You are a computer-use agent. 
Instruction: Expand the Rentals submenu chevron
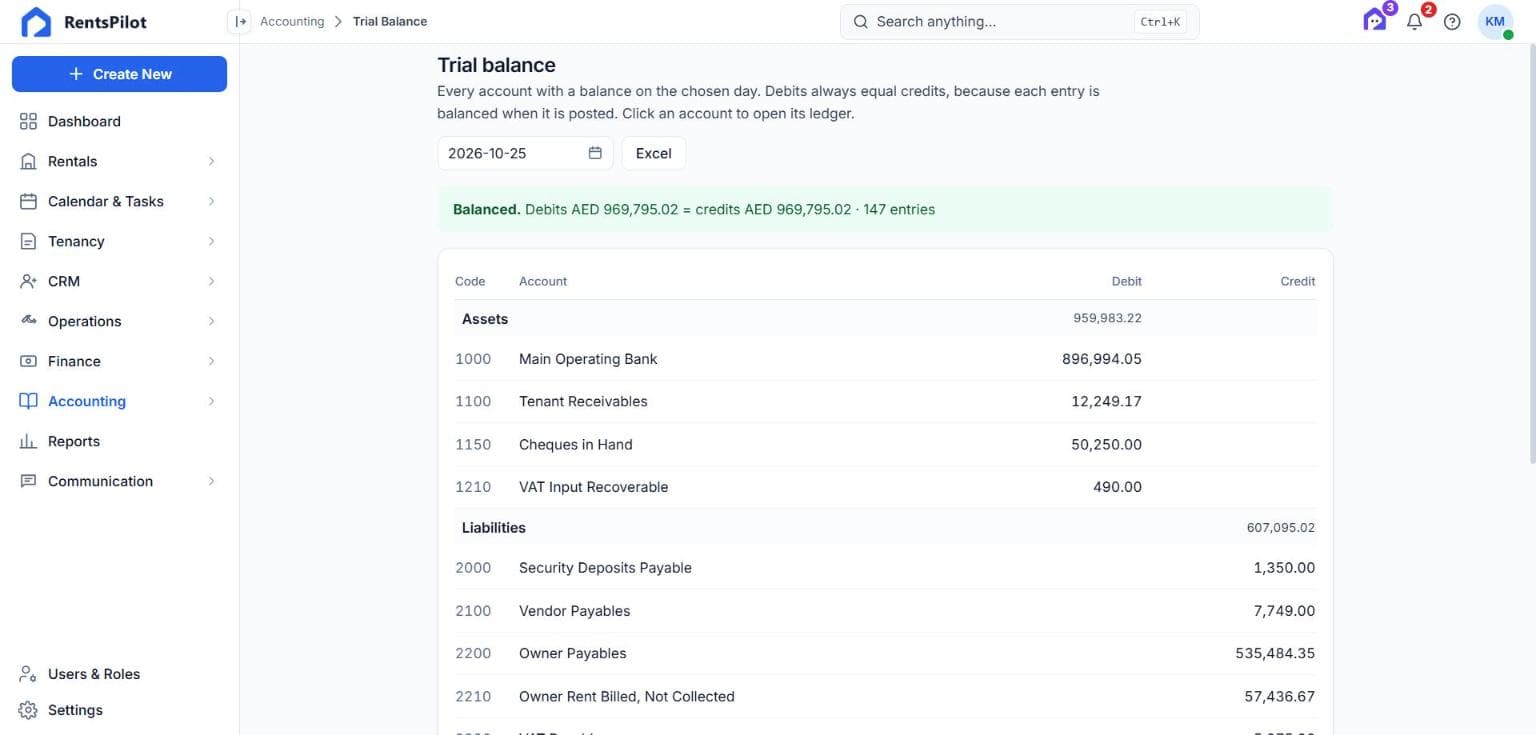[211, 161]
